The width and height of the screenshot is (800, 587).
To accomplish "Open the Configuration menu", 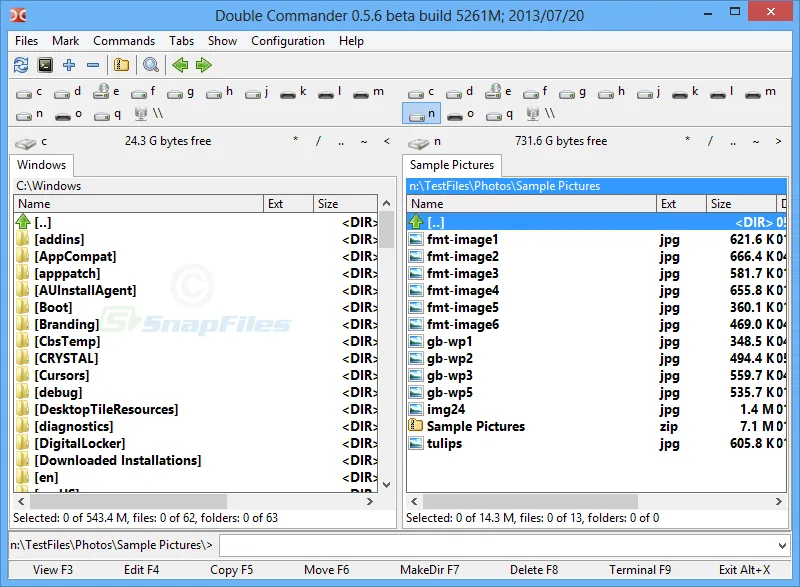I will coord(288,41).
